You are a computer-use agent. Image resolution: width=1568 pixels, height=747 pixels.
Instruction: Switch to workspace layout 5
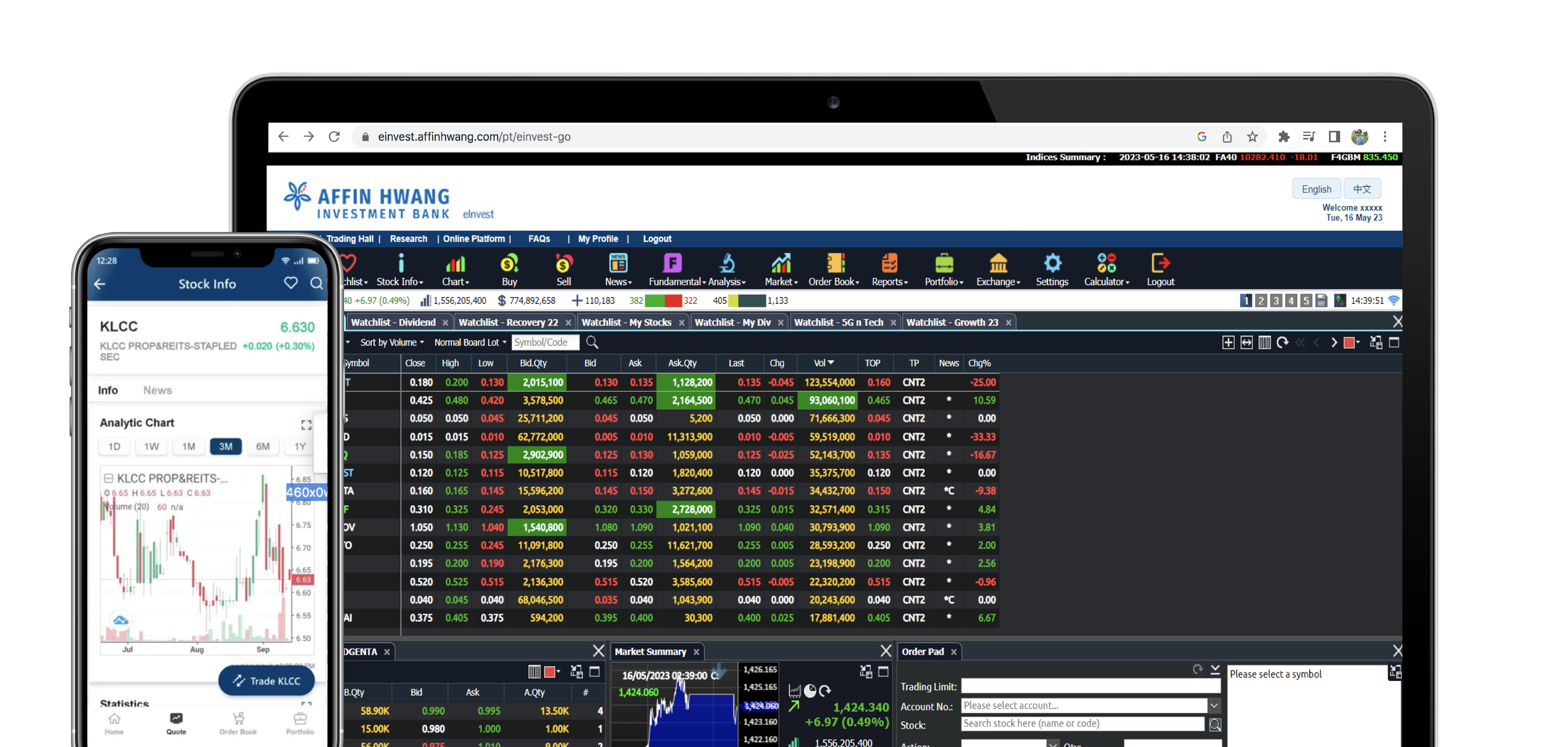(1306, 300)
